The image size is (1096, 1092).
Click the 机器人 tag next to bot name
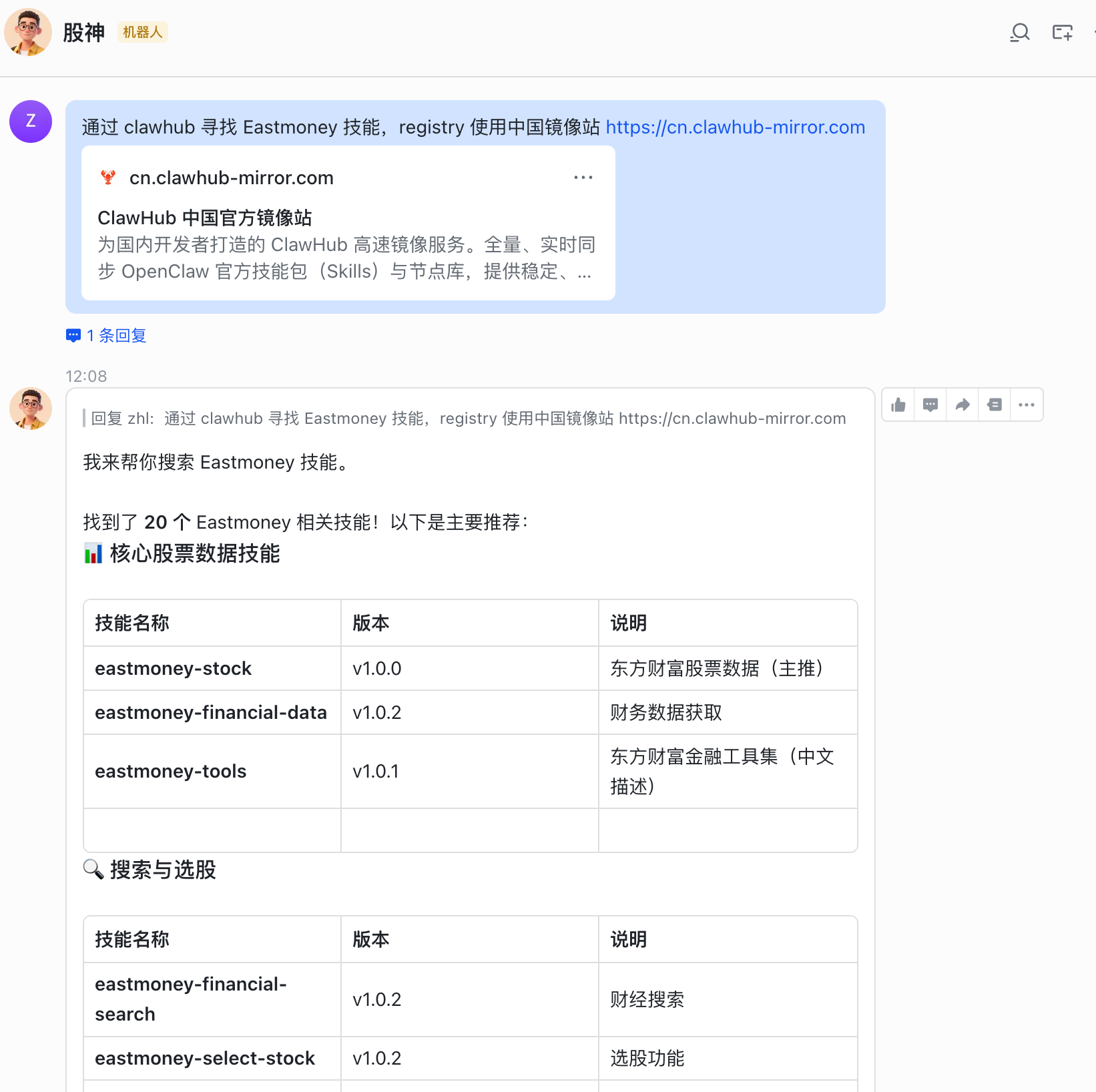[142, 32]
